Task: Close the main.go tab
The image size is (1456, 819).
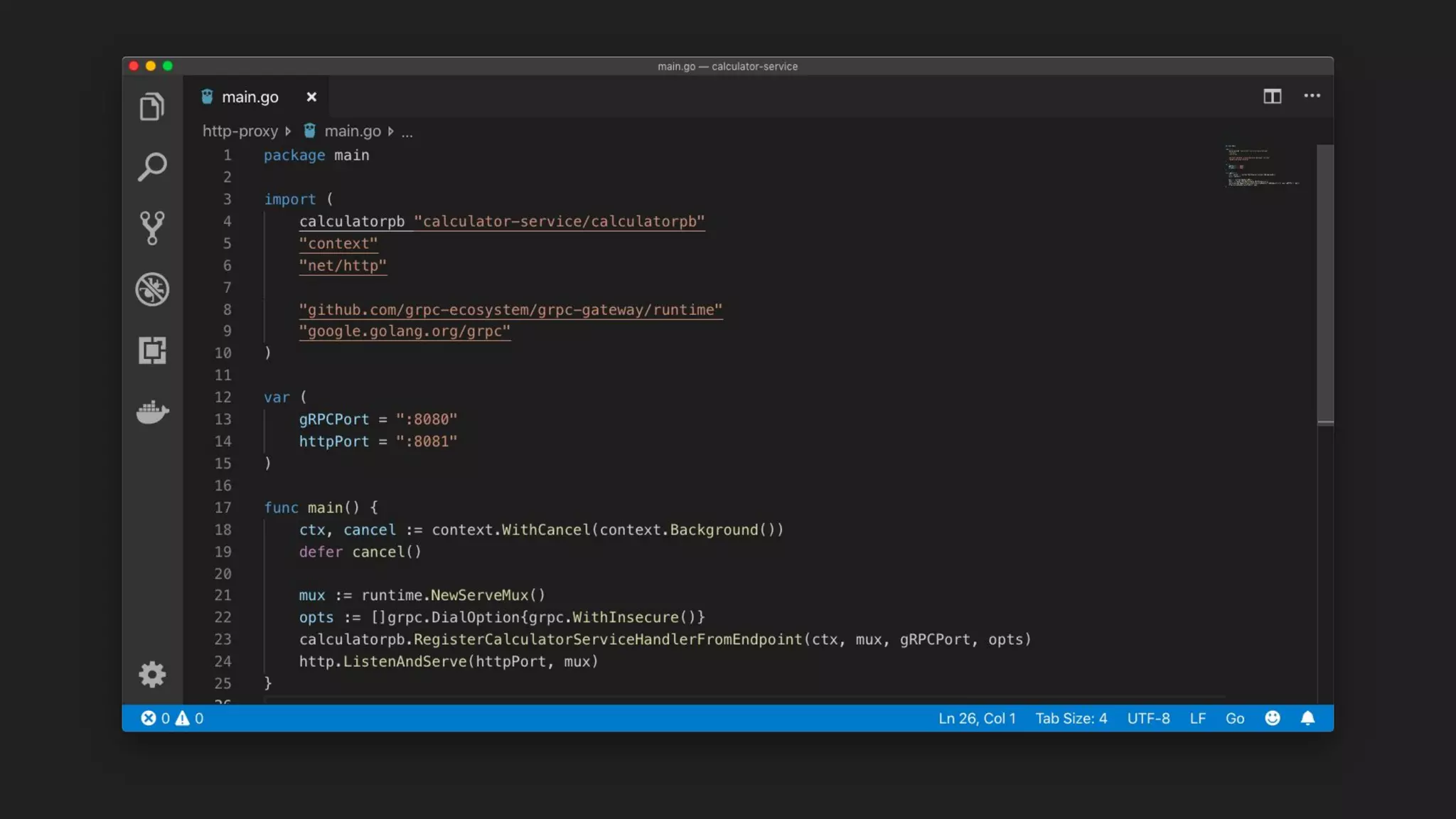Action: coord(311,97)
